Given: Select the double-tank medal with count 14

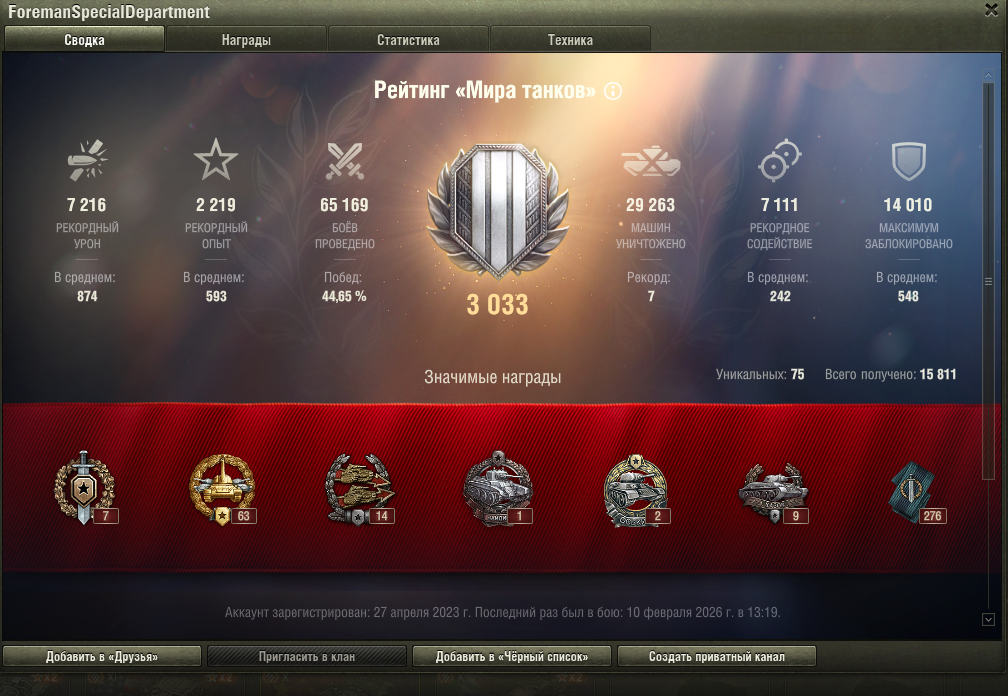Looking at the screenshot, I should 359,489.
